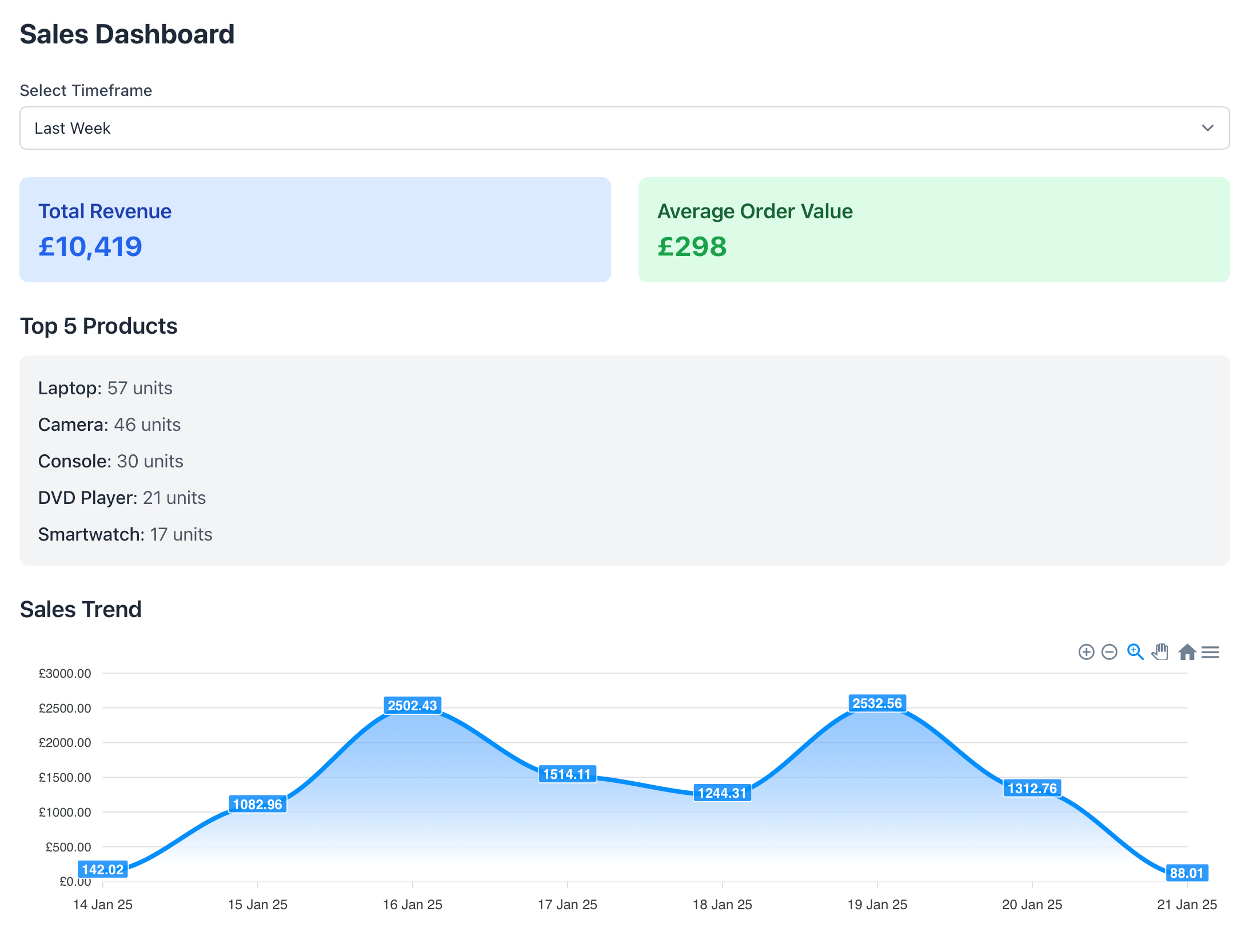Click the dropdown chevron arrow
This screenshot has width=1253, height=952.
1207,128
